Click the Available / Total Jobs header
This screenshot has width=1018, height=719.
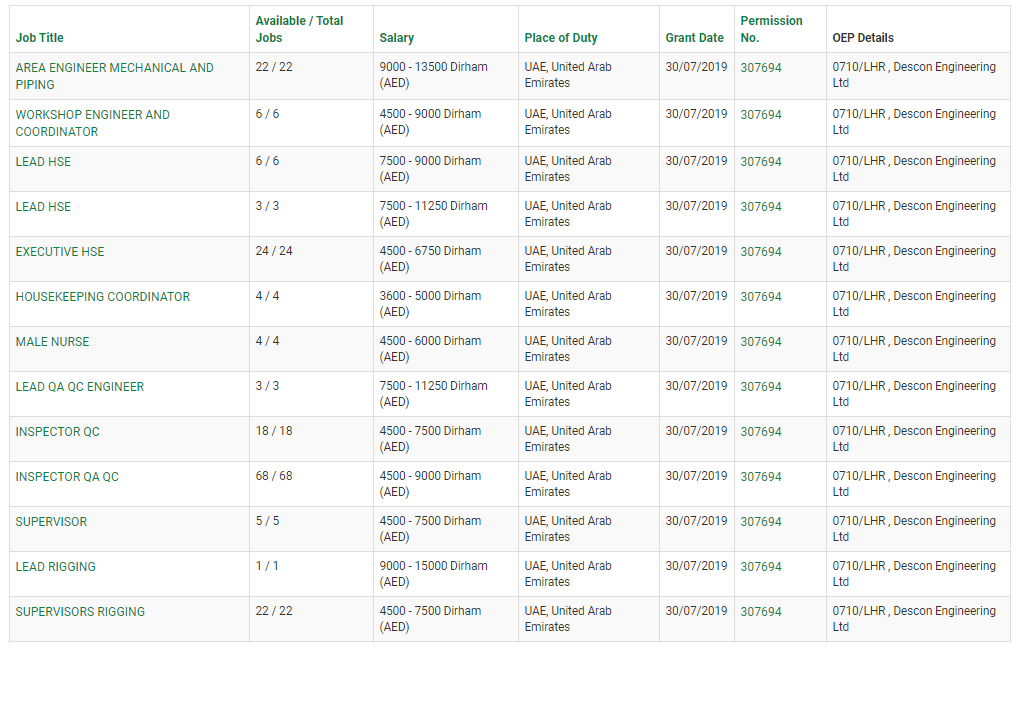(x=299, y=29)
